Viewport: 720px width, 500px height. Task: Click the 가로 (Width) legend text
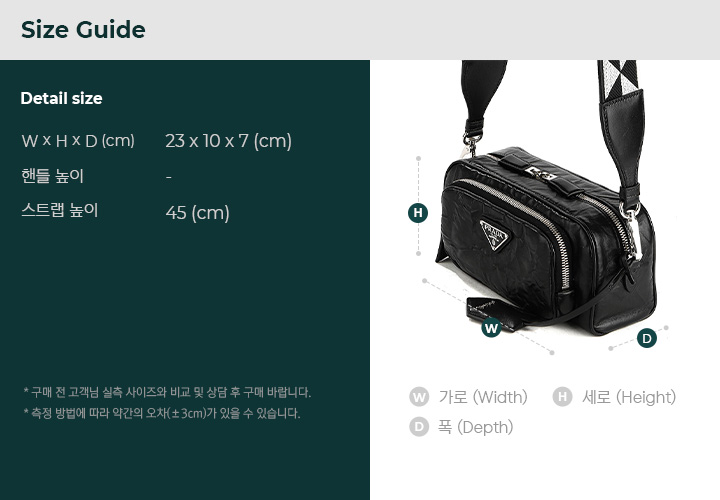(x=483, y=397)
